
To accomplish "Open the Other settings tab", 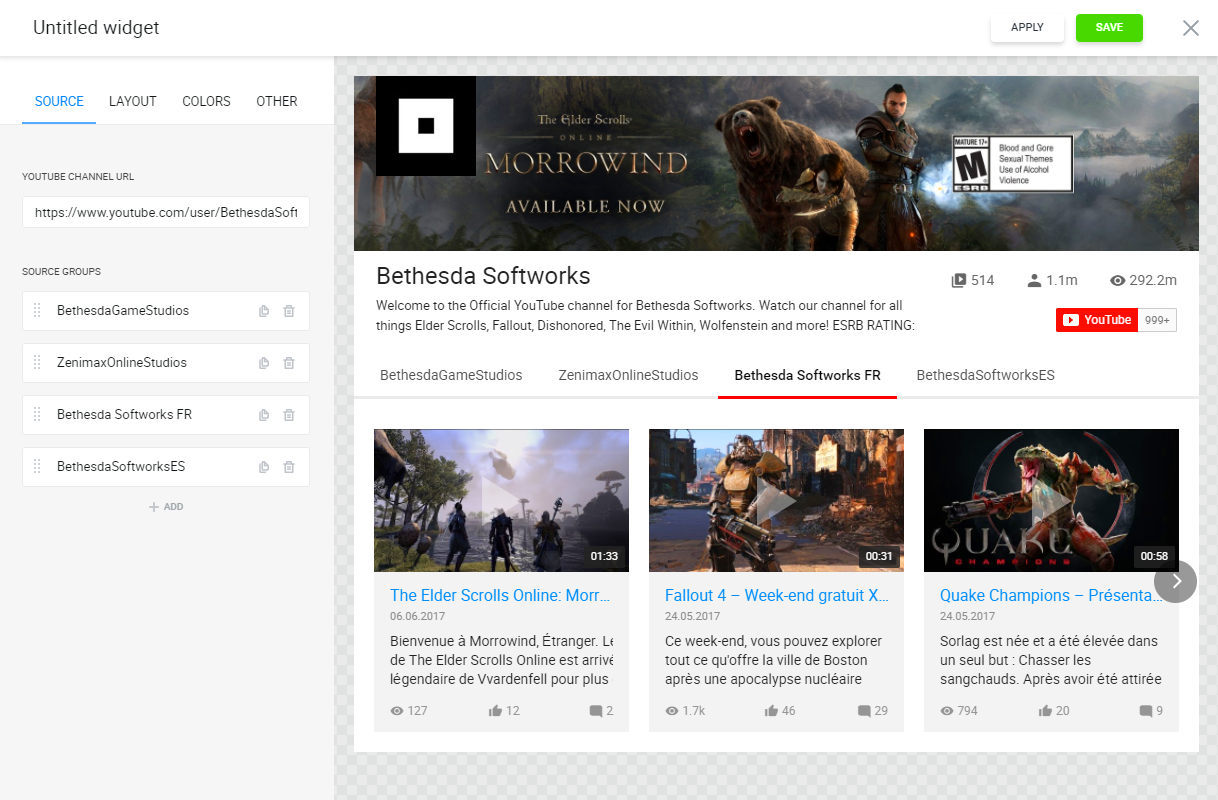I will (277, 101).
